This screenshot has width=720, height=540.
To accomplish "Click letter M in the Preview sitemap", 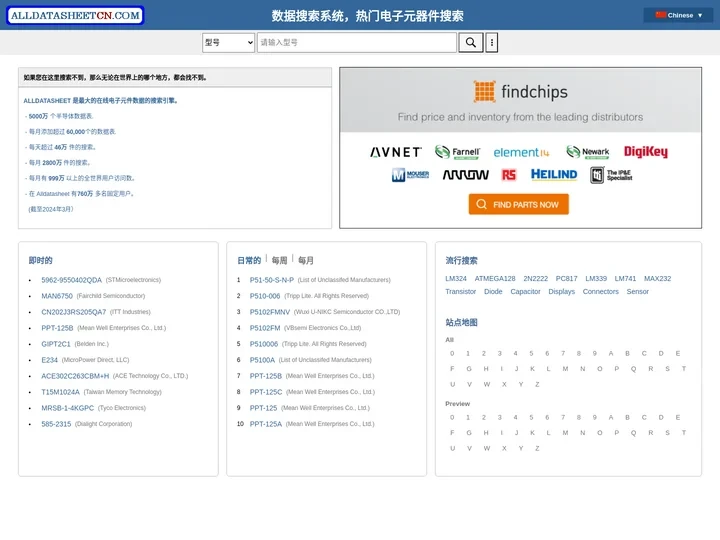I will (x=565, y=433).
